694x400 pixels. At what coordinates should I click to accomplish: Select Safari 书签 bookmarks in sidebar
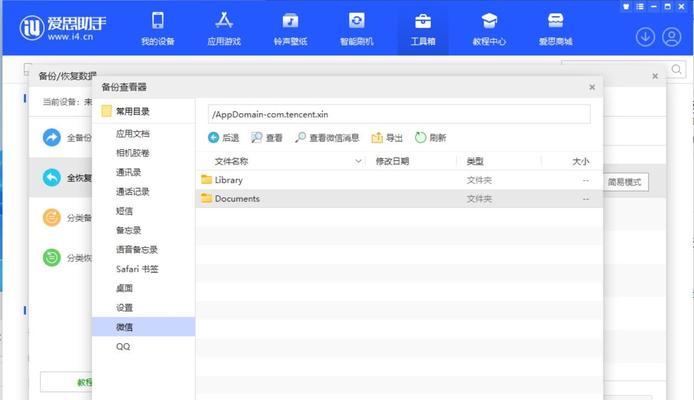(137, 269)
